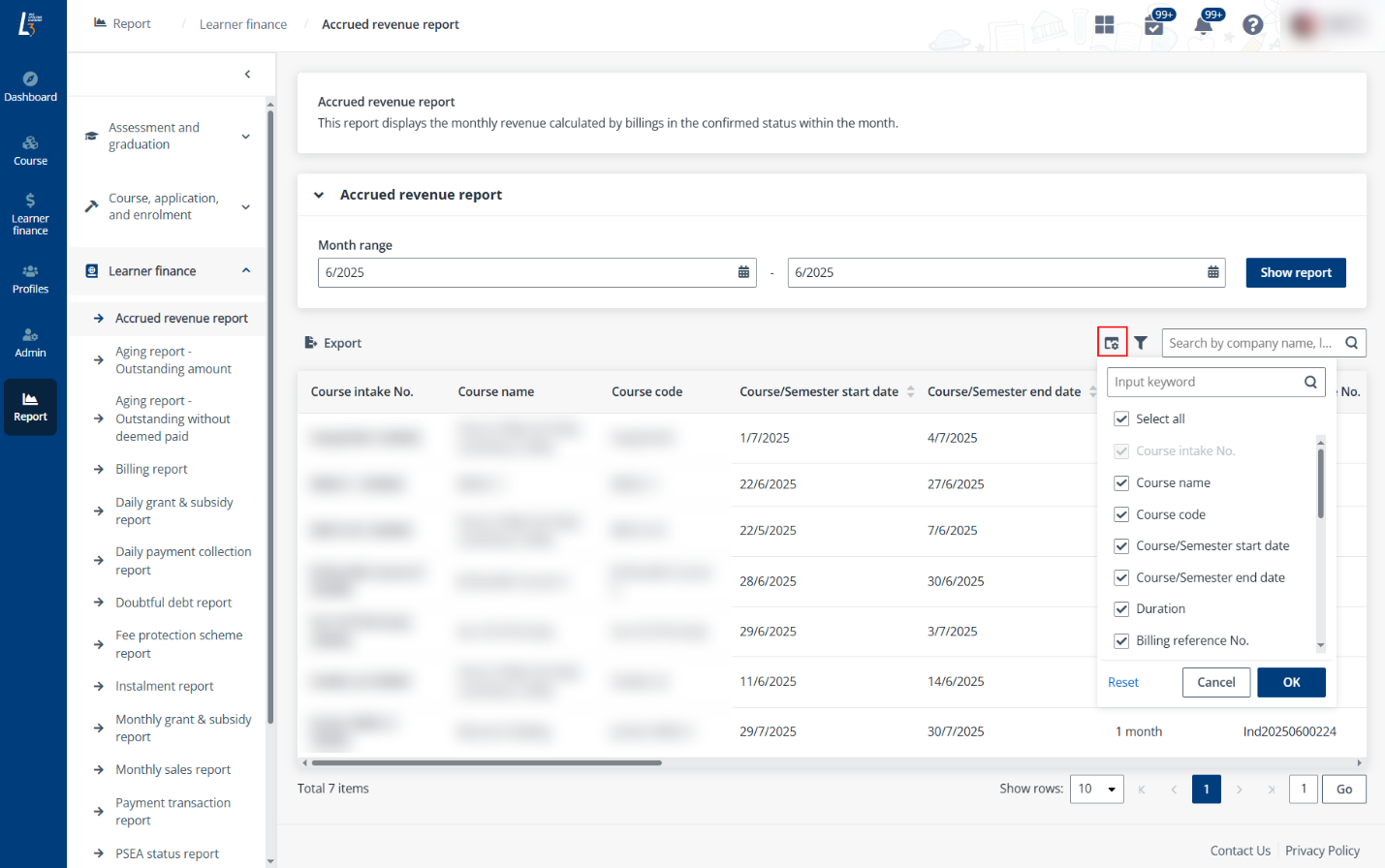
Task: Open the calendar picker for the start month
Action: [x=743, y=272]
